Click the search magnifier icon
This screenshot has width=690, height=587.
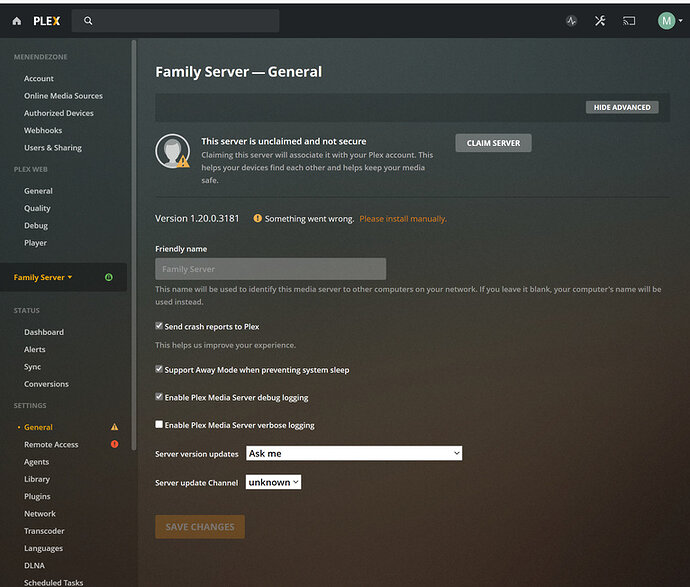[88, 21]
